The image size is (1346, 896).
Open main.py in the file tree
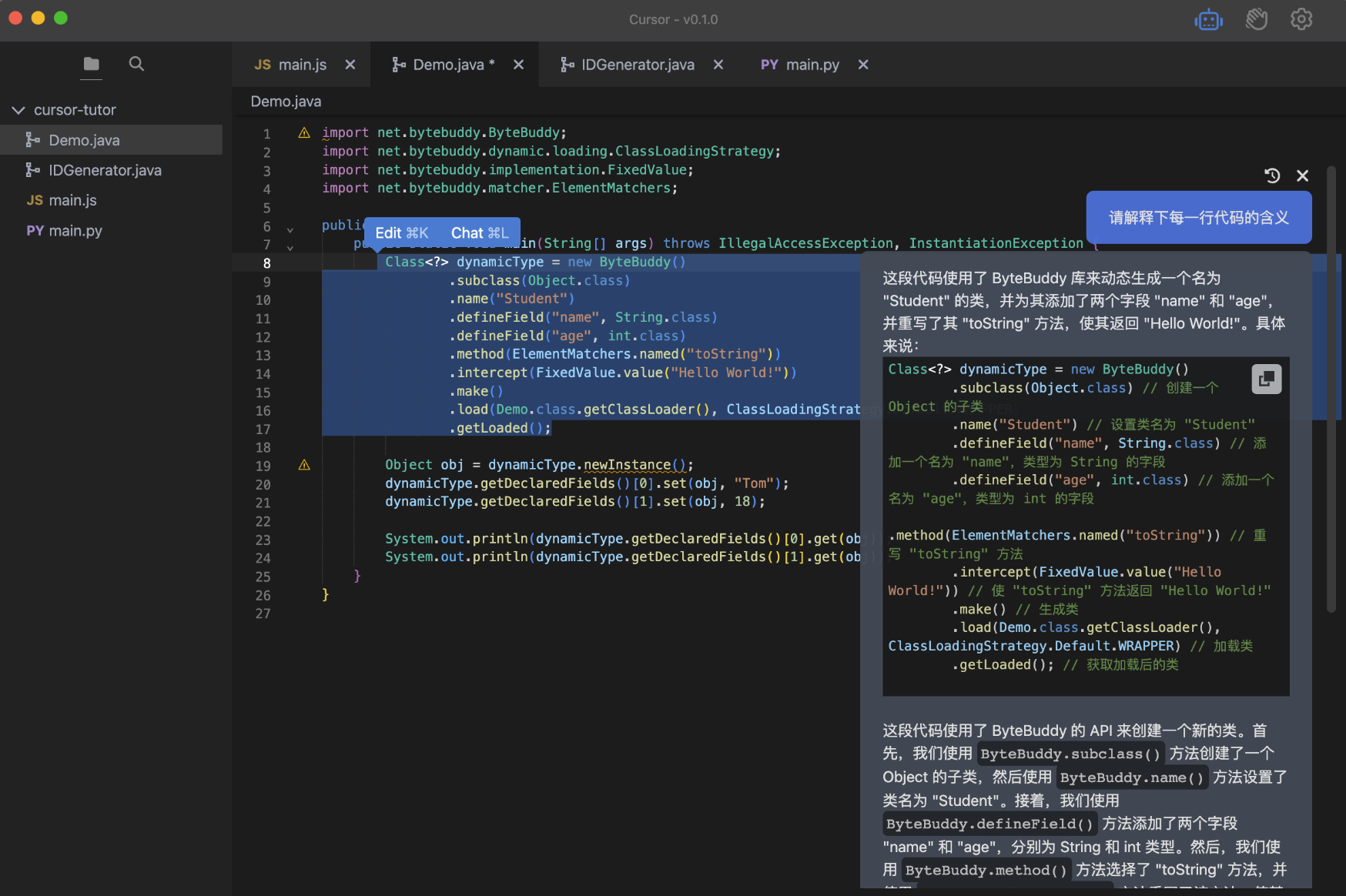[112, 231]
